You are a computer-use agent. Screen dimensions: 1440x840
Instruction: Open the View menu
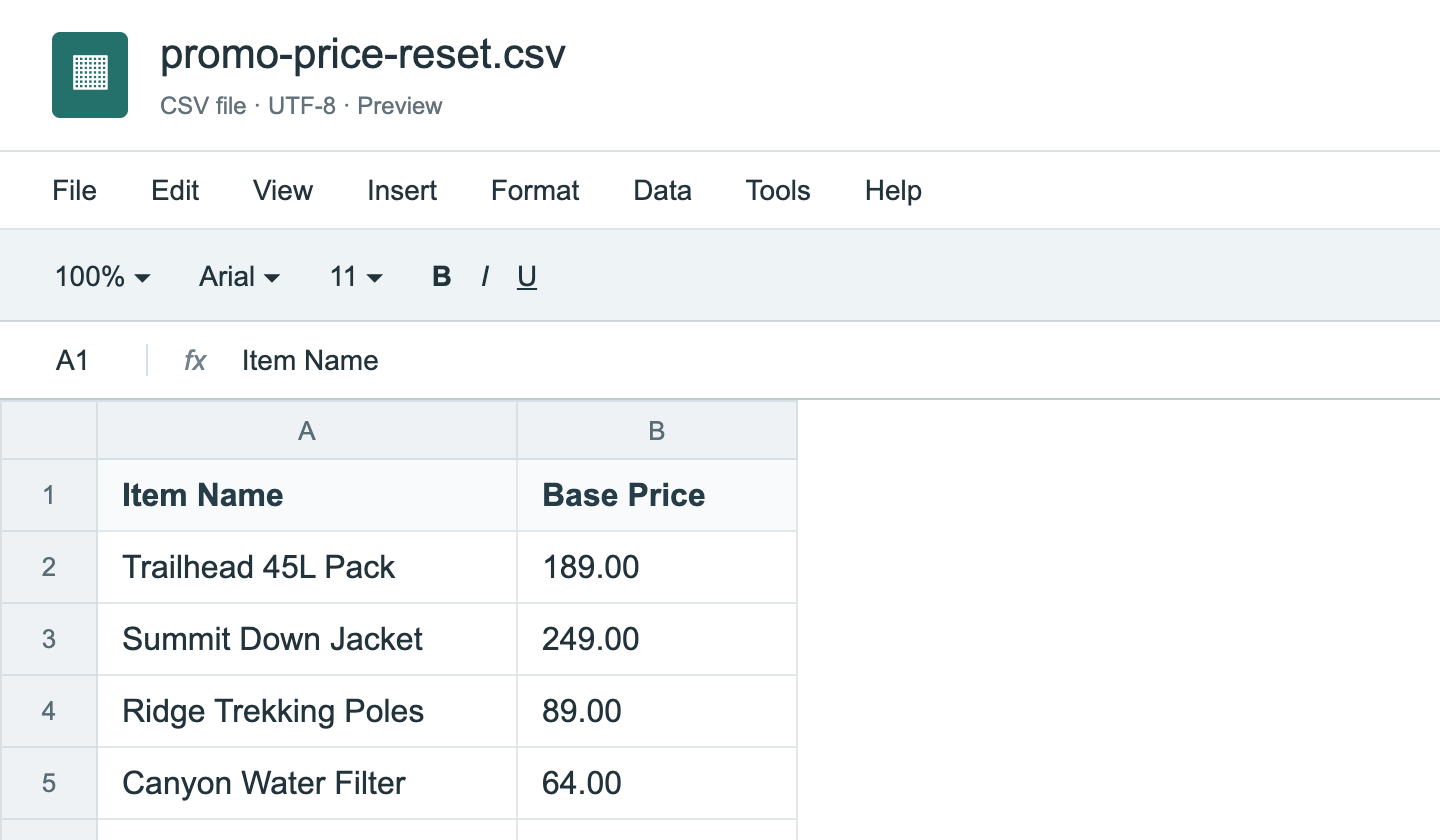pos(283,190)
